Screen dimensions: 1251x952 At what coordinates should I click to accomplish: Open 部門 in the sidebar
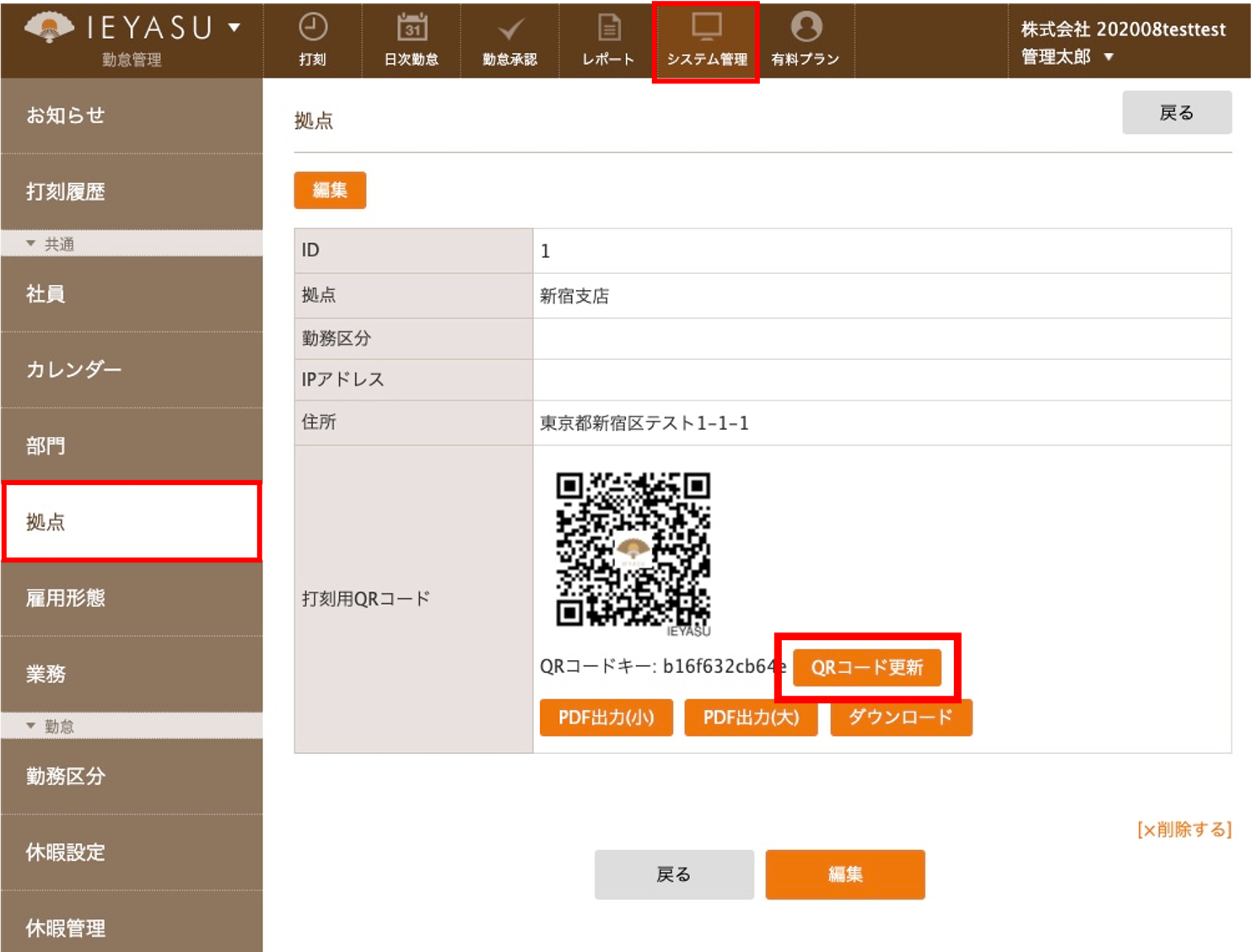pyautogui.click(x=132, y=445)
